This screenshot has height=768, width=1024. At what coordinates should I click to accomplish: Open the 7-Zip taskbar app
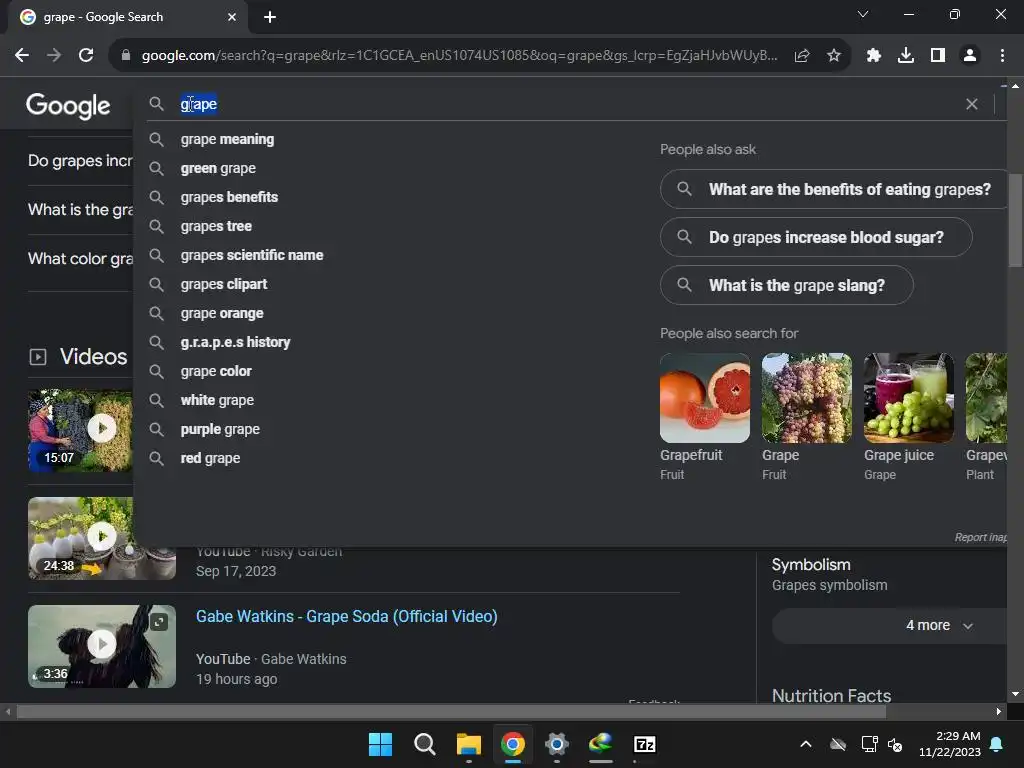point(645,744)
